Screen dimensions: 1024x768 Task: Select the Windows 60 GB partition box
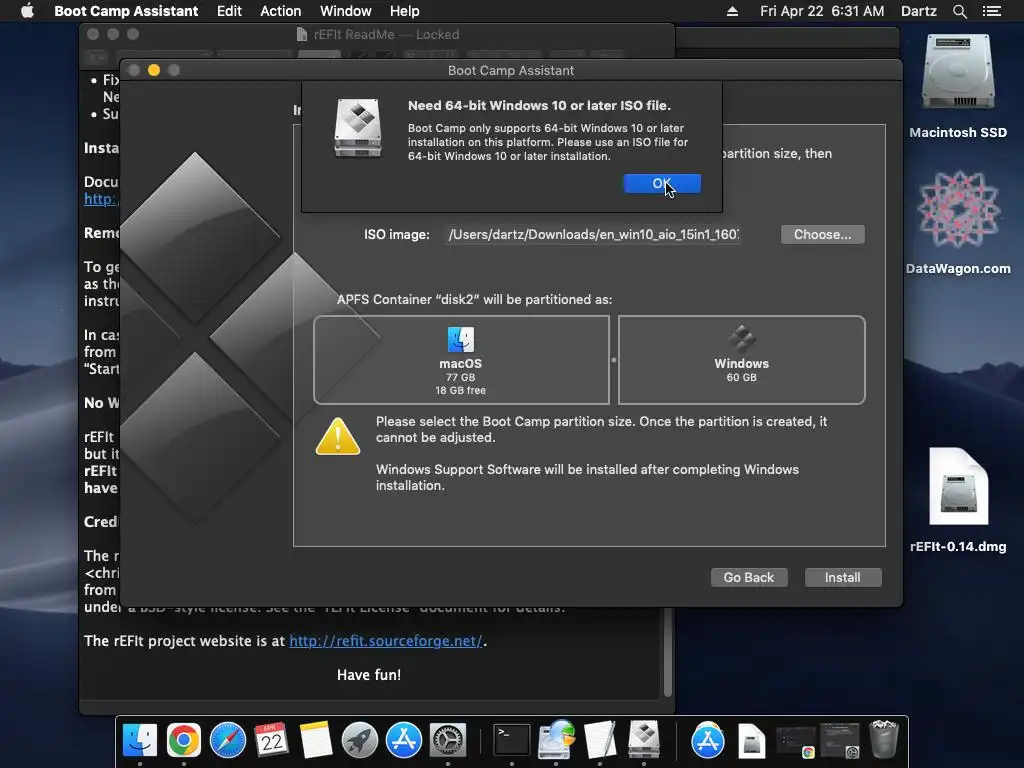click(x=741, y=360)
